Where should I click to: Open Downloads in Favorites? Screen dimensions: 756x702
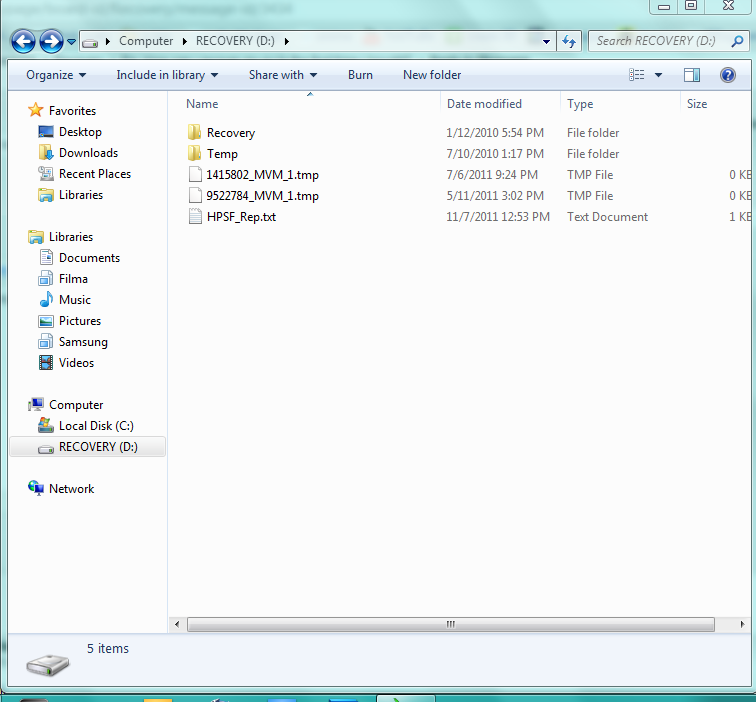88,153
